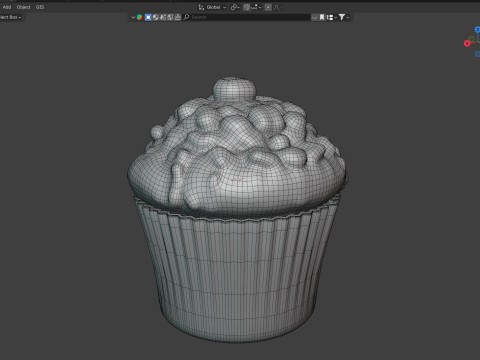This screenshot has height=360, width=480.
Task: Open the Select Box tool dropdown
Action: pos(11,17)
